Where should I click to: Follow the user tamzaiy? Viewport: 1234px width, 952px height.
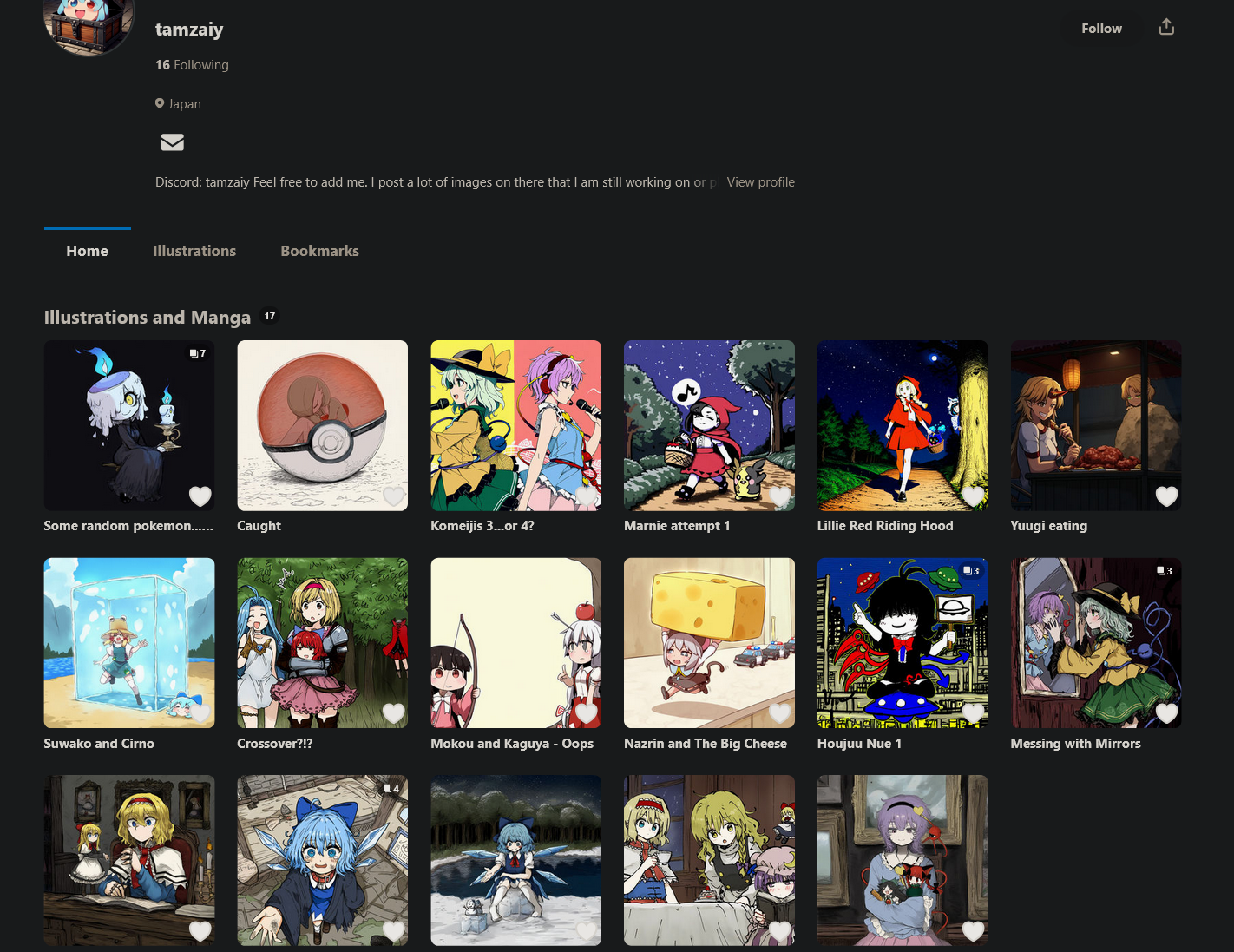tap(1101, 29)
